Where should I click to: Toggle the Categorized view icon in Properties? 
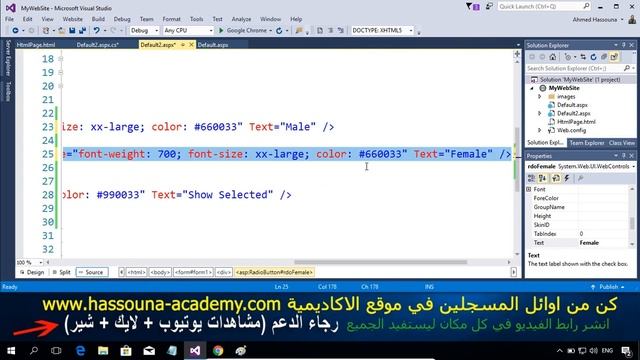click(x=531, y=178)
